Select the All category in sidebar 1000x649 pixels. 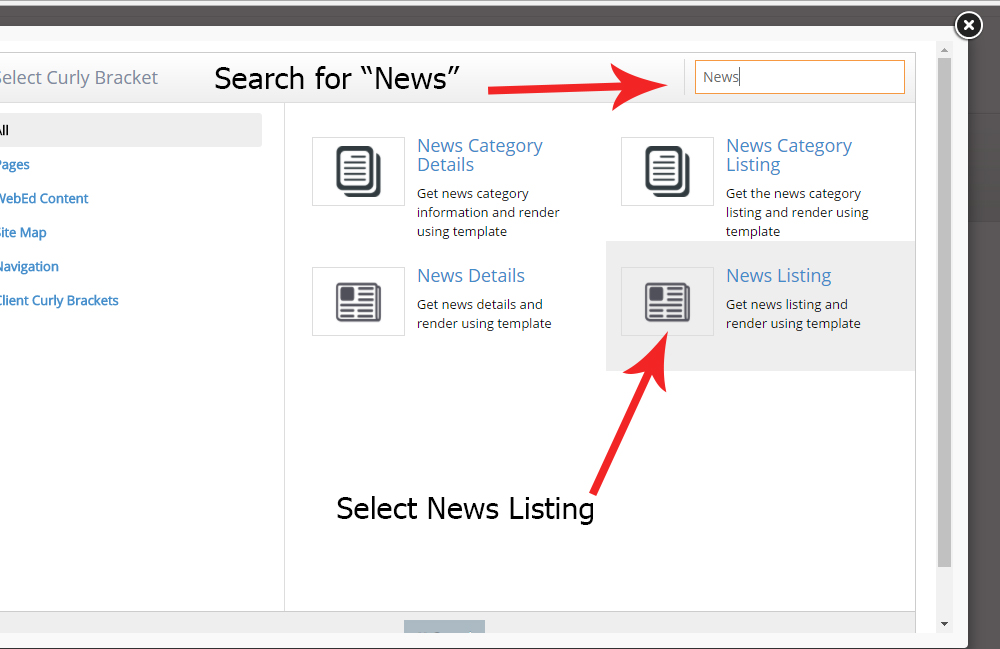(5, 130)
